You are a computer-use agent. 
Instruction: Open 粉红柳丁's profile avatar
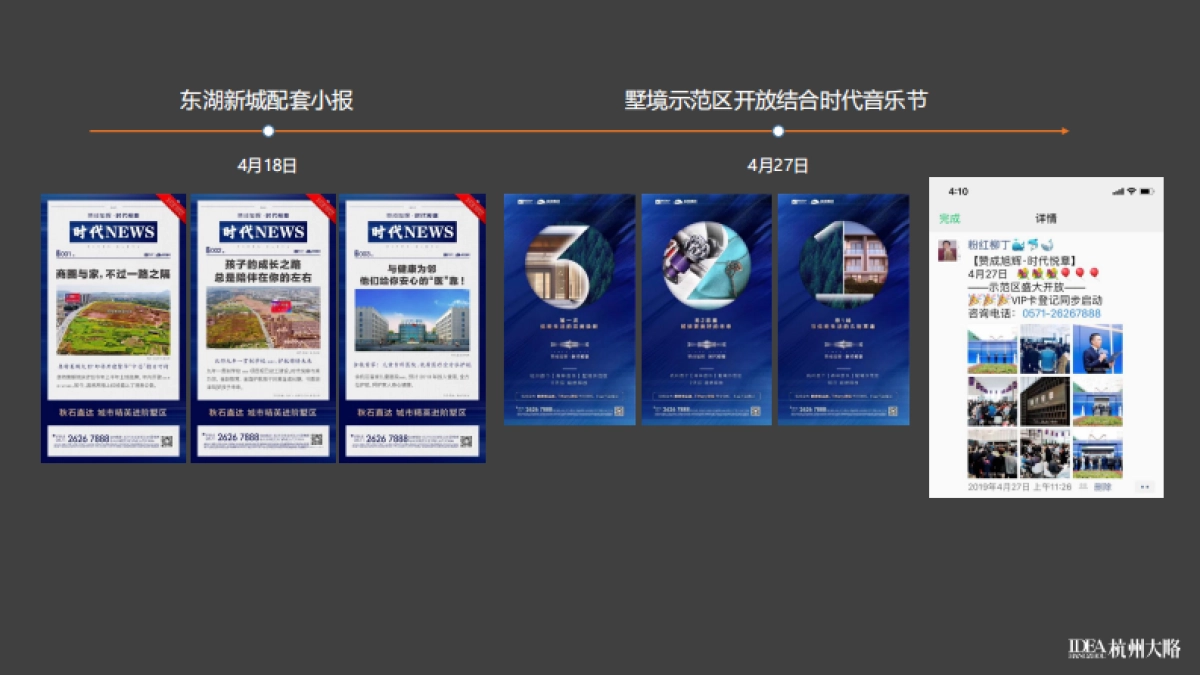[948, 250]
